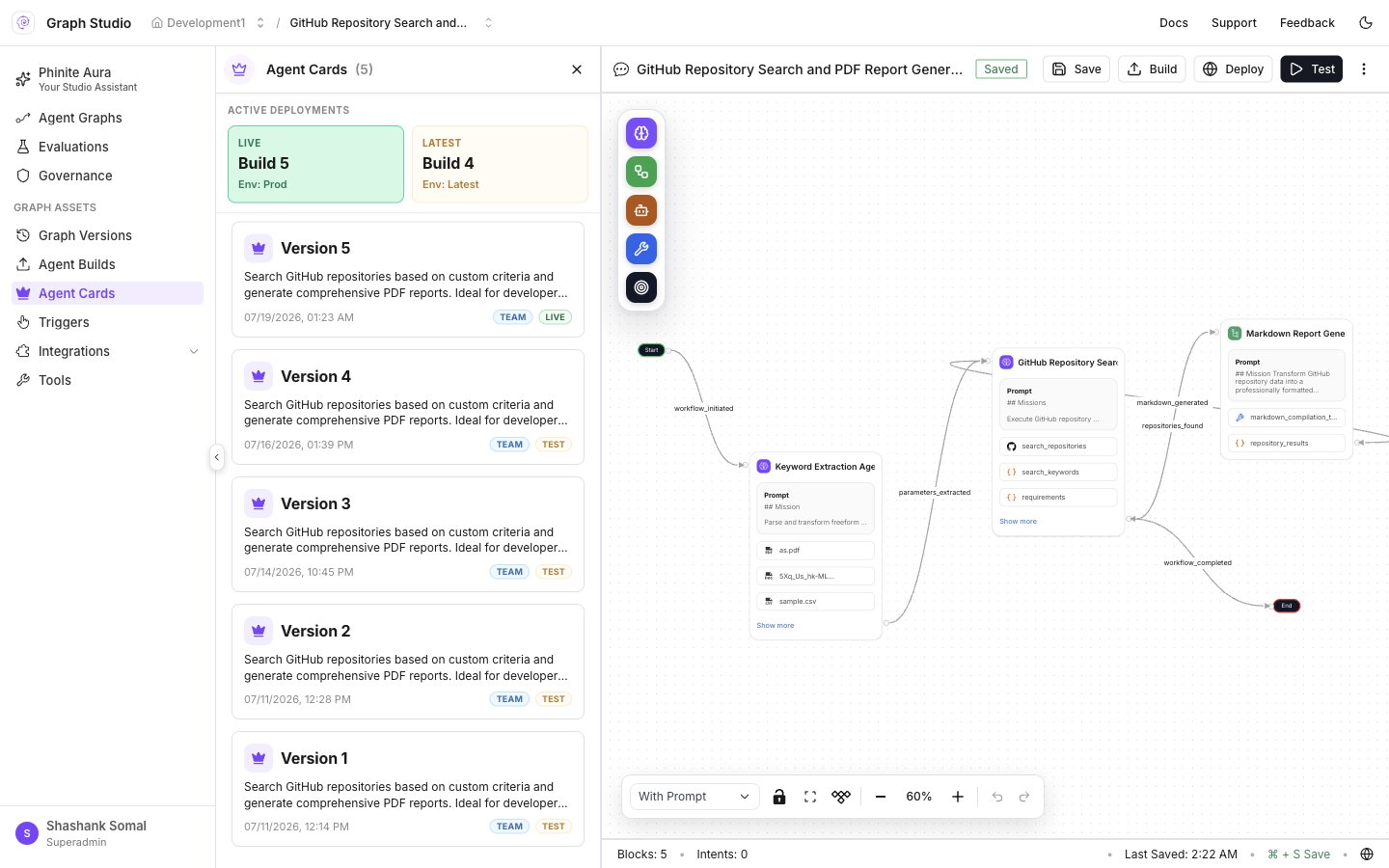The height and width of the screenshot is (868, 1389).
Task: Click the search_repositories tool row
Action: click(1059, 447)
